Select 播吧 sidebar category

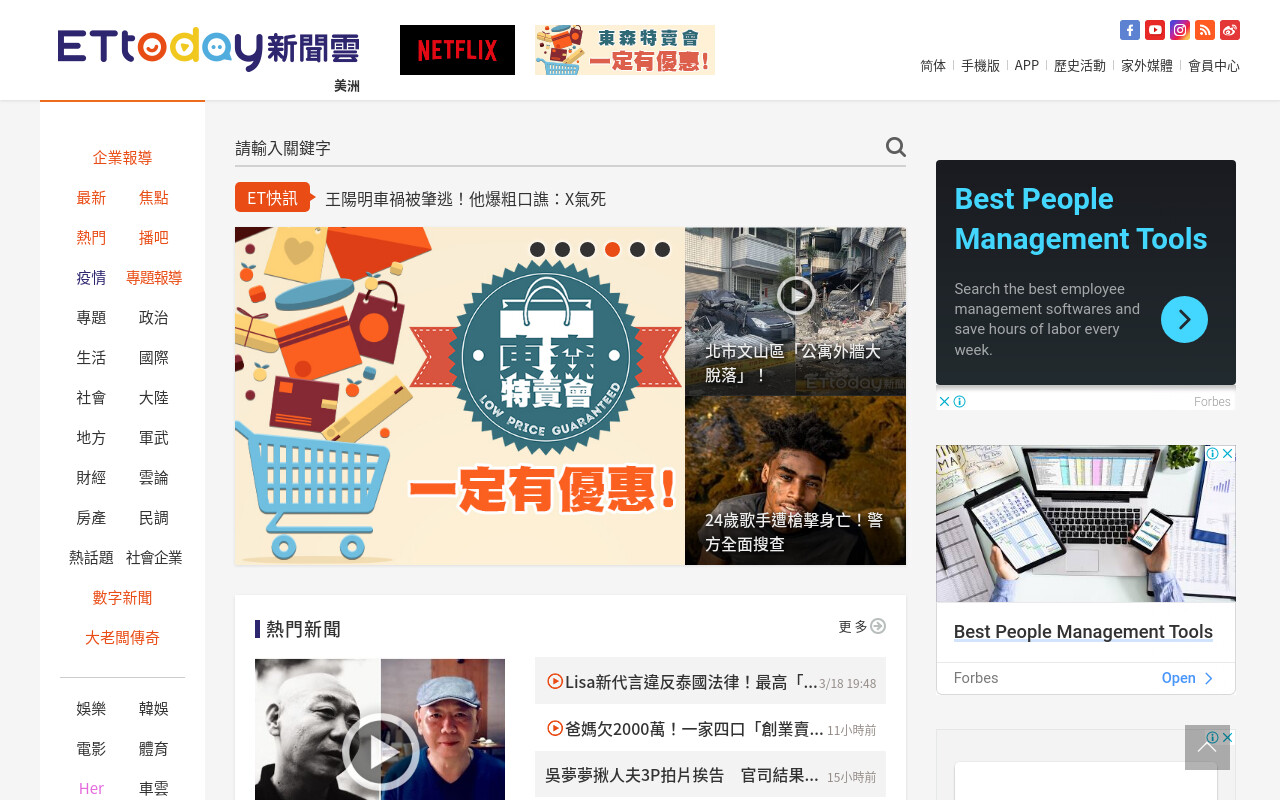point(154,237)
